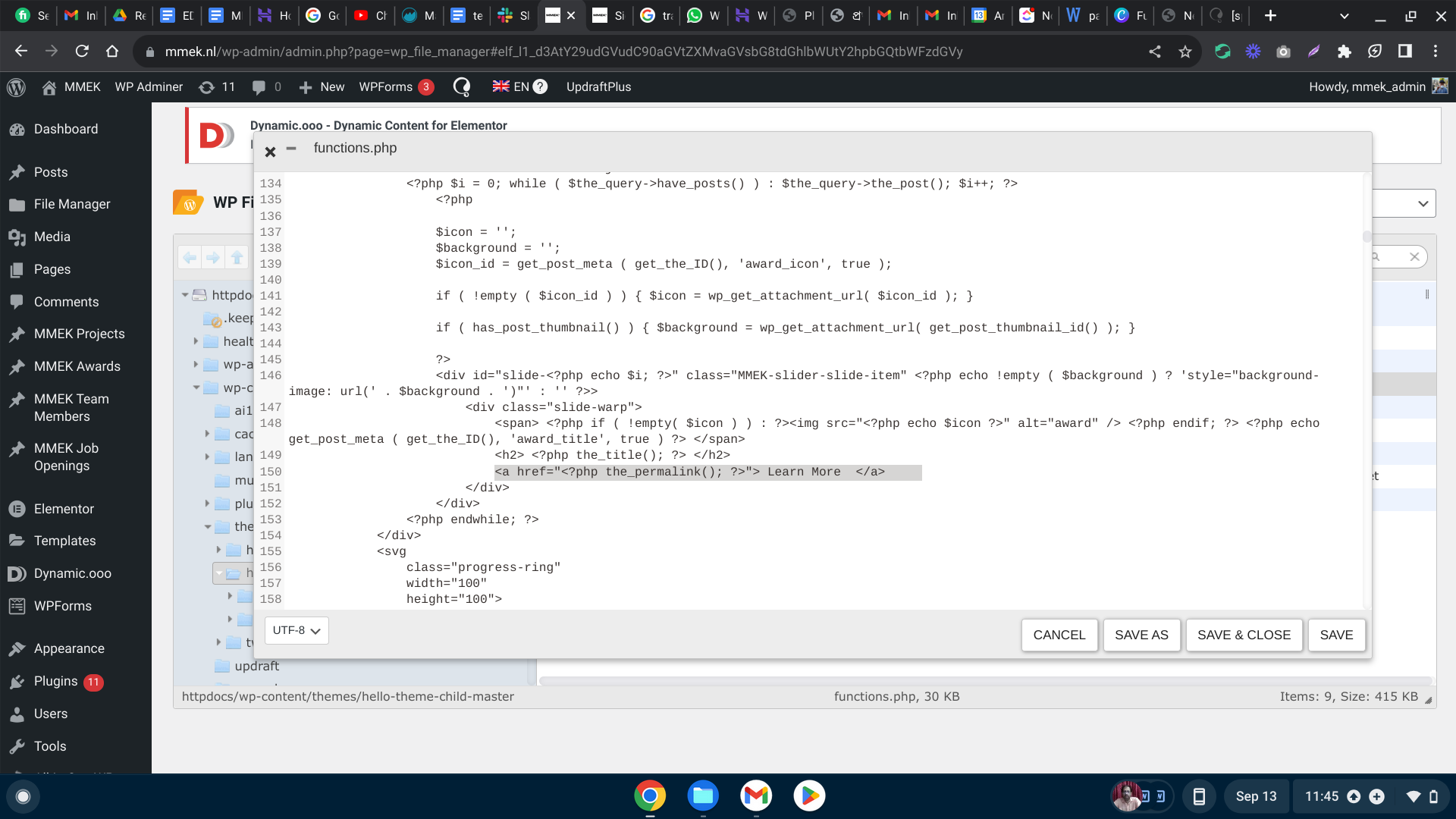
Task: Expand the wp-a folder in the tree
Action: [x=196, y=365]
